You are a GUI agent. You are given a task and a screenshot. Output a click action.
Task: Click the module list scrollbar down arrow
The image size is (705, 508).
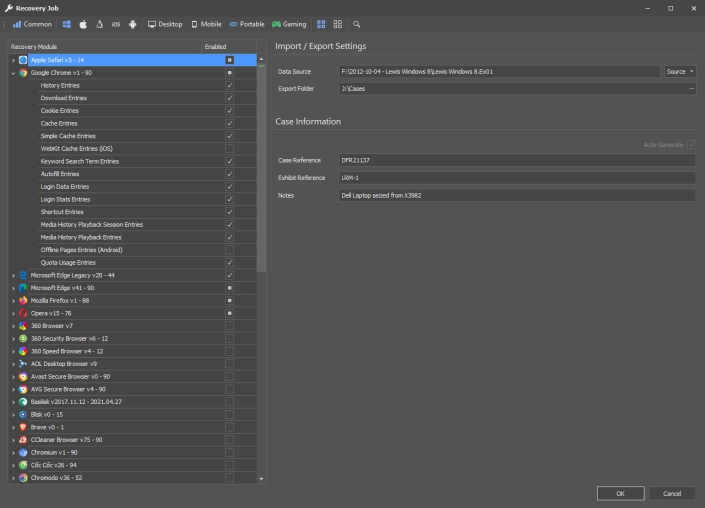[x=262, y=480]
